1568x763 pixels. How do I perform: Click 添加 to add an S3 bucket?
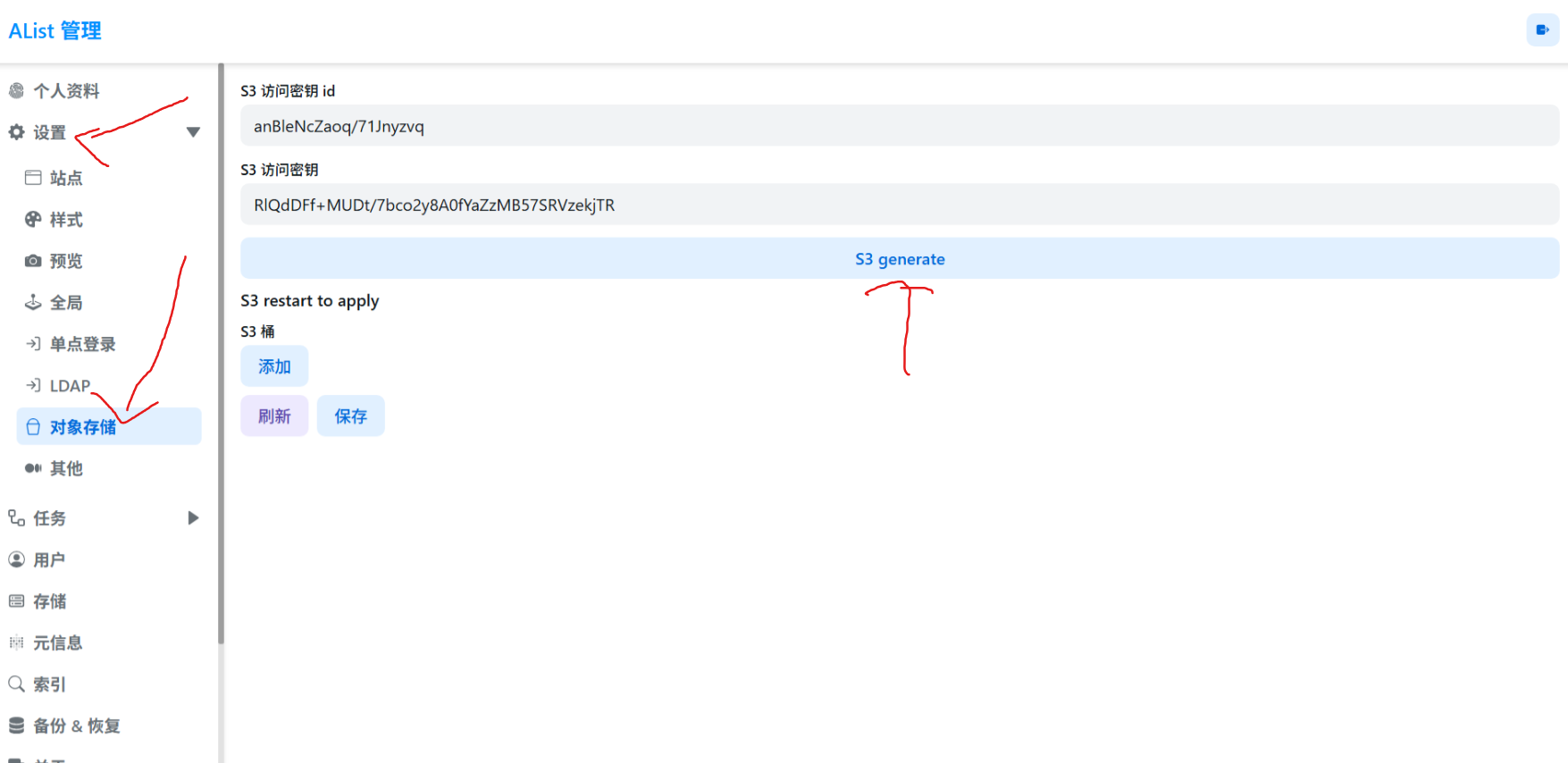[x=274, y=366]
